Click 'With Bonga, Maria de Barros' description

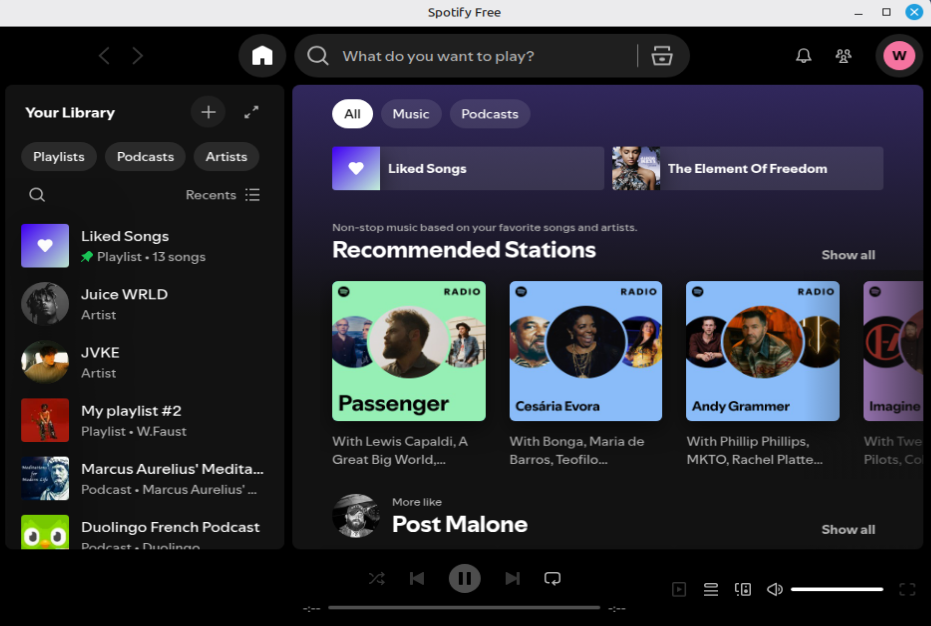point(577,450)
